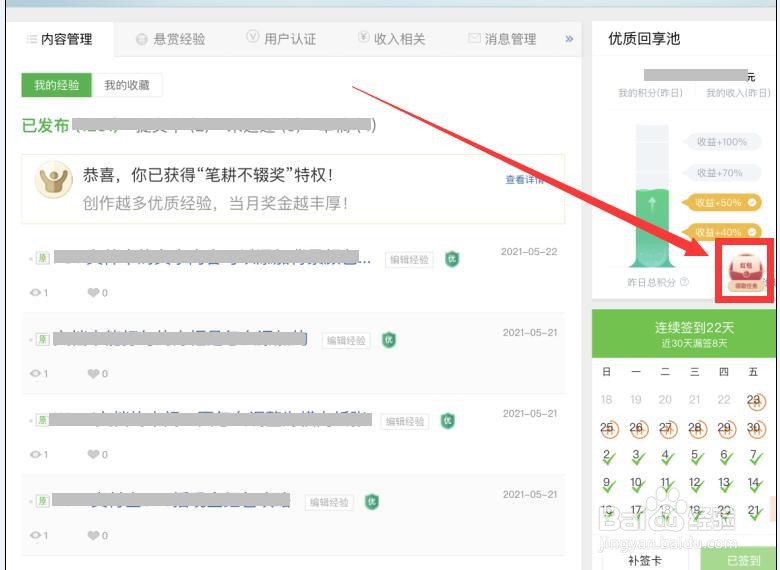780x570 pixels.
Task: Click the 收益+70% tier label
Action: (720, 173)
